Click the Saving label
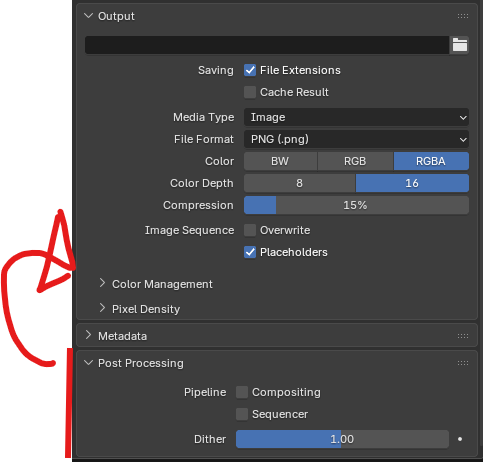483x462 pixels. [216, 71]
